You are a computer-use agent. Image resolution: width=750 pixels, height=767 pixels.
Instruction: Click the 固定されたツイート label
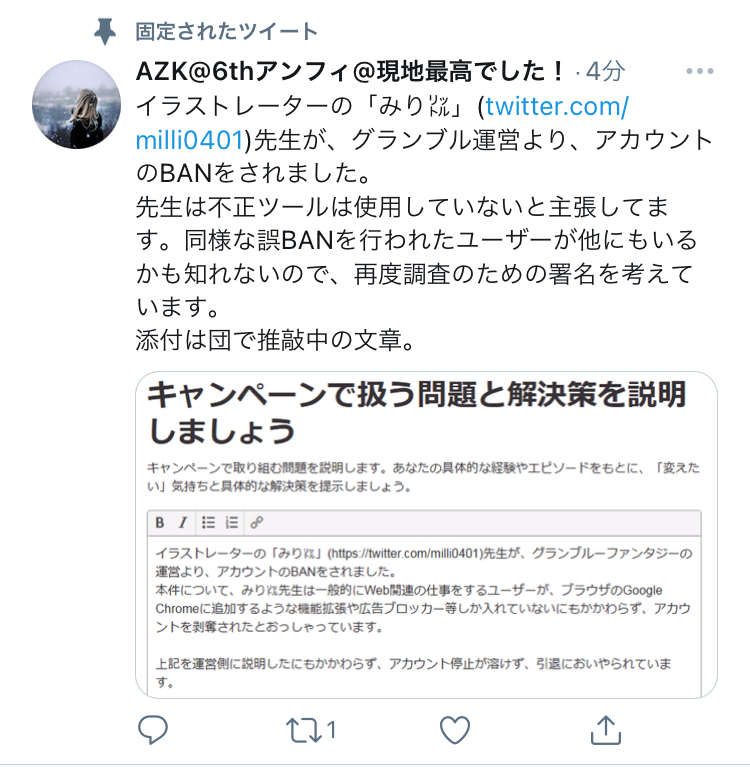point(227,32)
